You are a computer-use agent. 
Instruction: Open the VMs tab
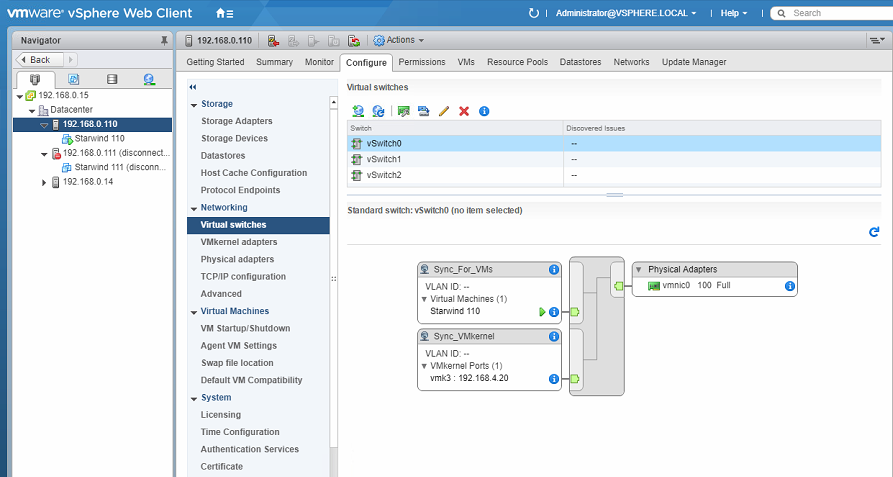coord(466,62)
